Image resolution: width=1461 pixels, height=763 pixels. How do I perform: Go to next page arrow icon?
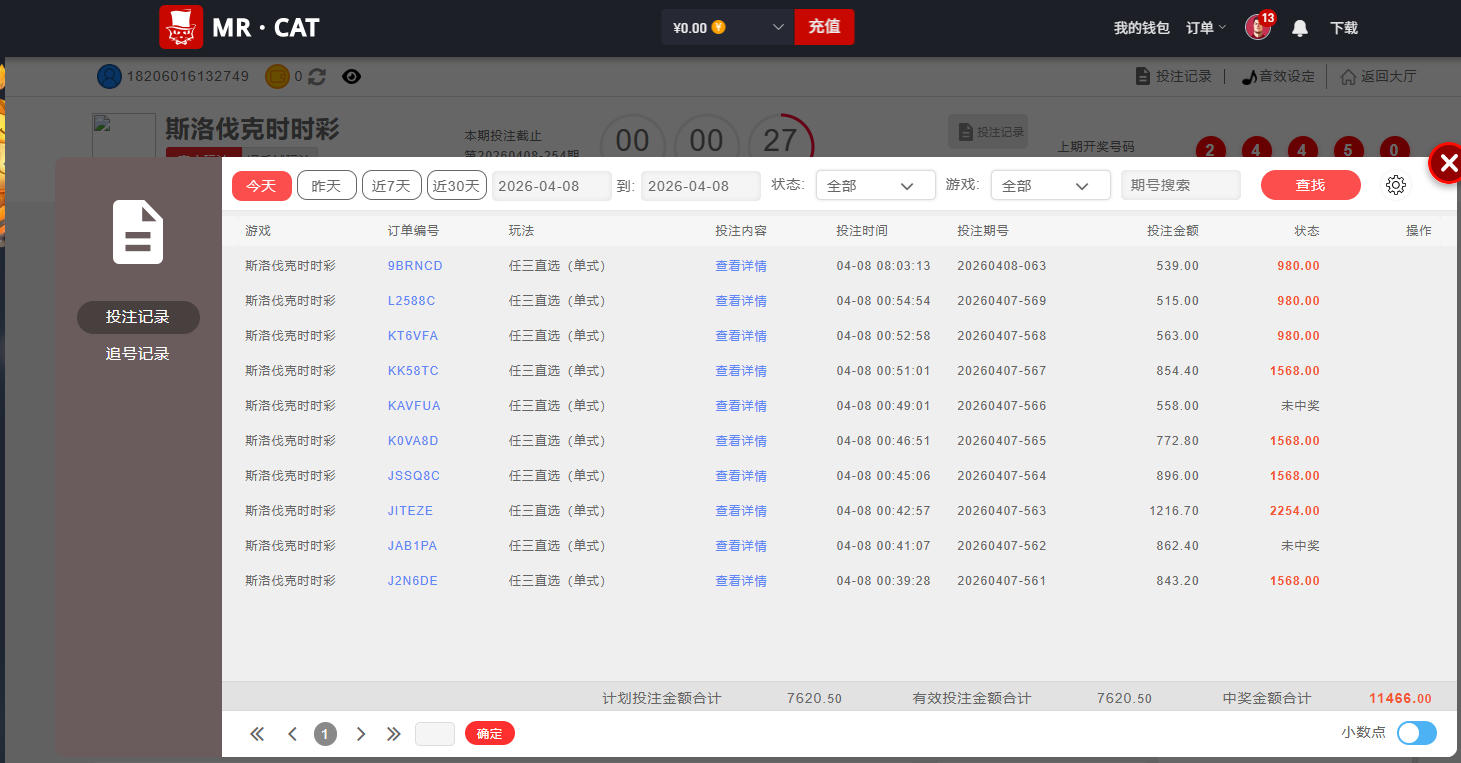[x=361, y=734]
